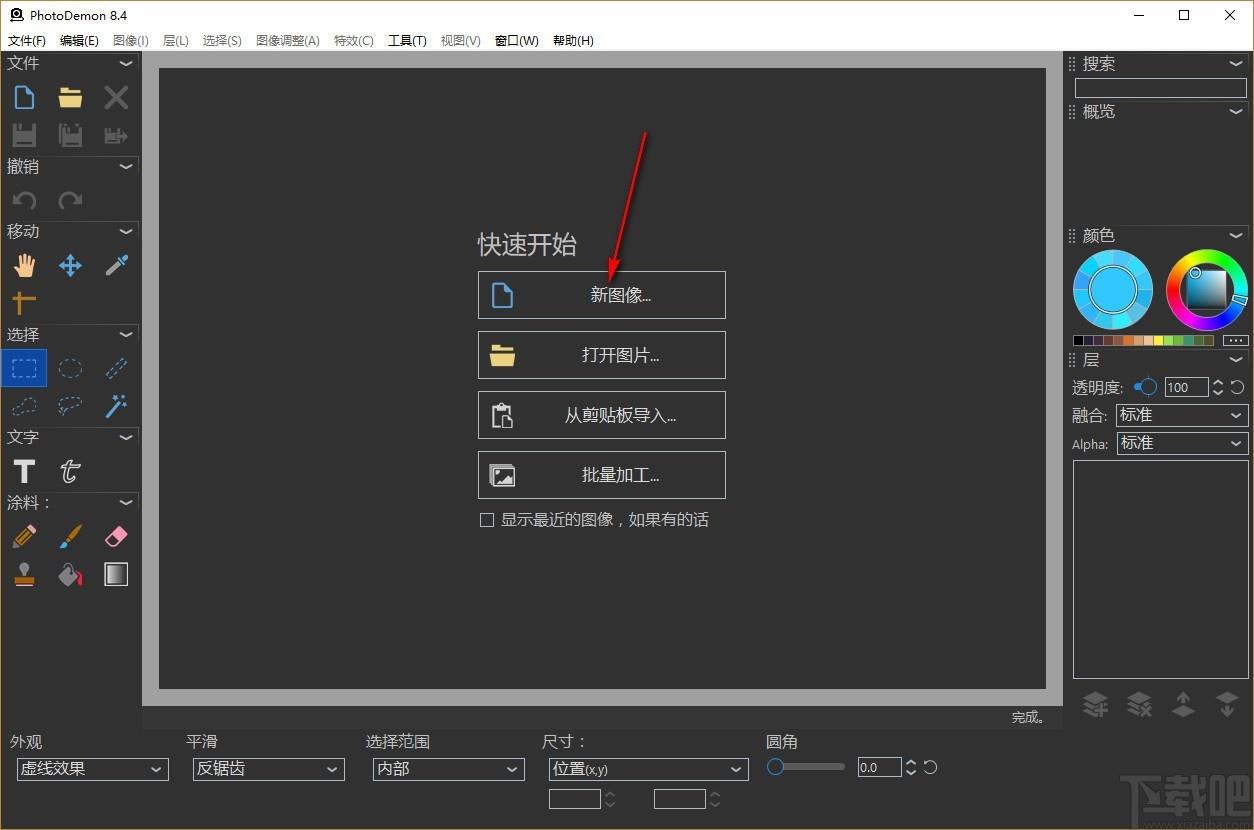The image size is (1254, 830).
Task: Select the Polygon selection tool
Action: pos(24,406)
